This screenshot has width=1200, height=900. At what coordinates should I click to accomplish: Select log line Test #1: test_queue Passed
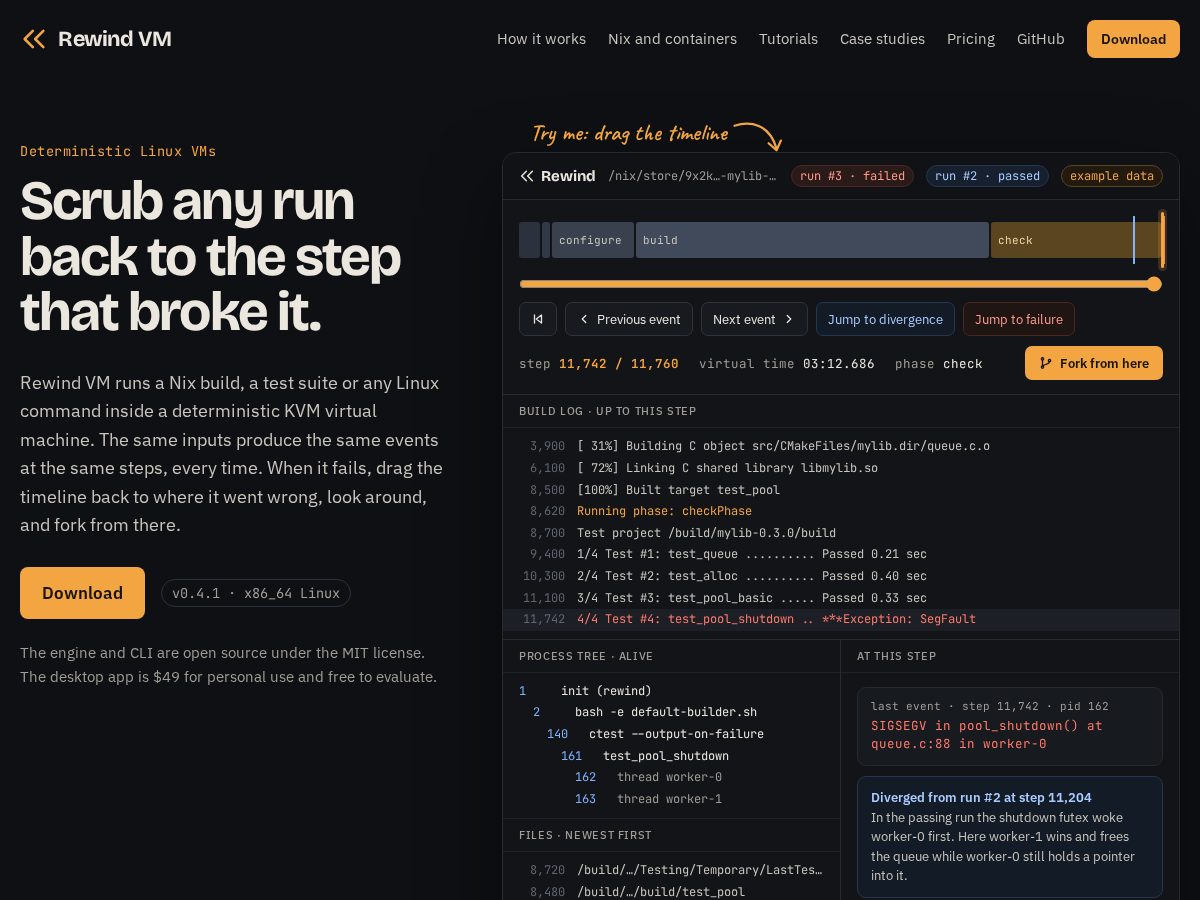pos(841,554)
